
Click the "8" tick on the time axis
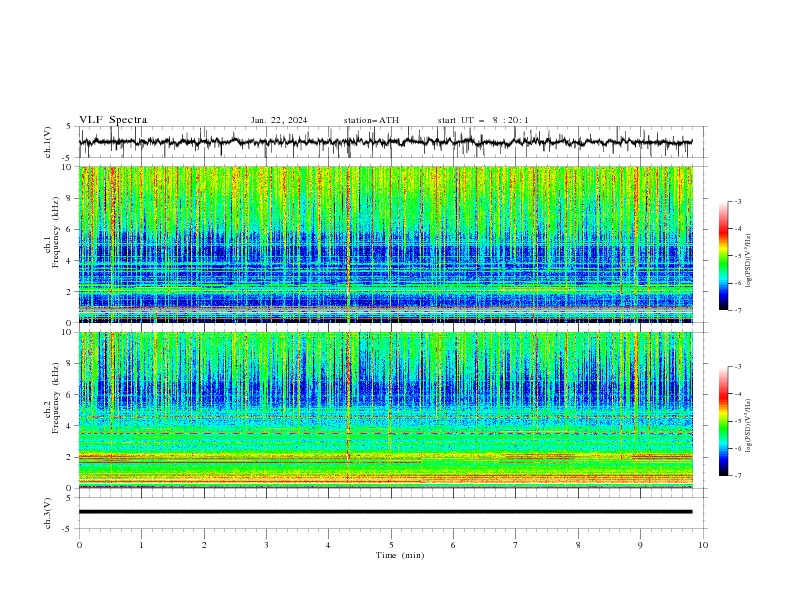point(578,545)
